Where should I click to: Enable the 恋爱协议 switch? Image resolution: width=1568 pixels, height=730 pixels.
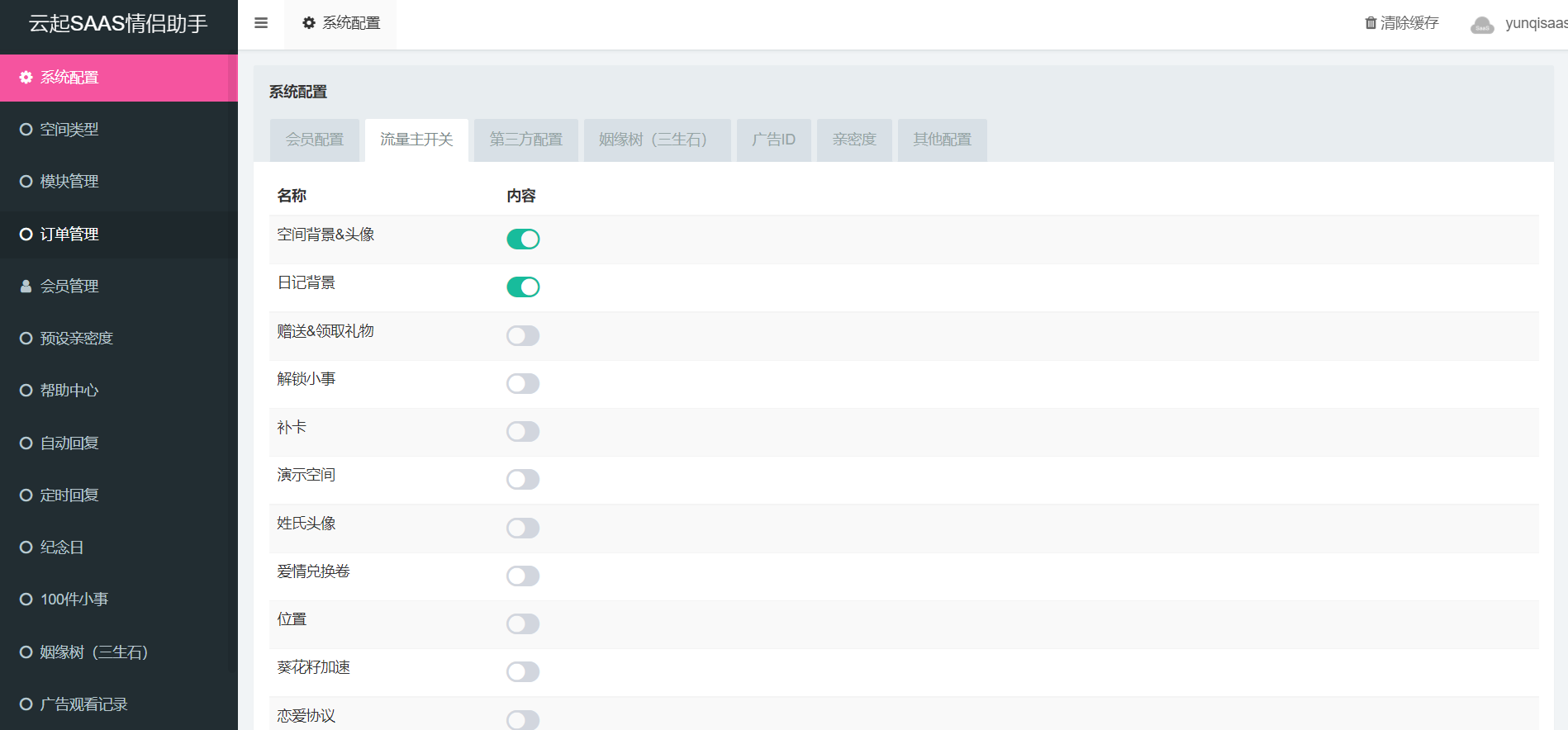click(523, 719)
